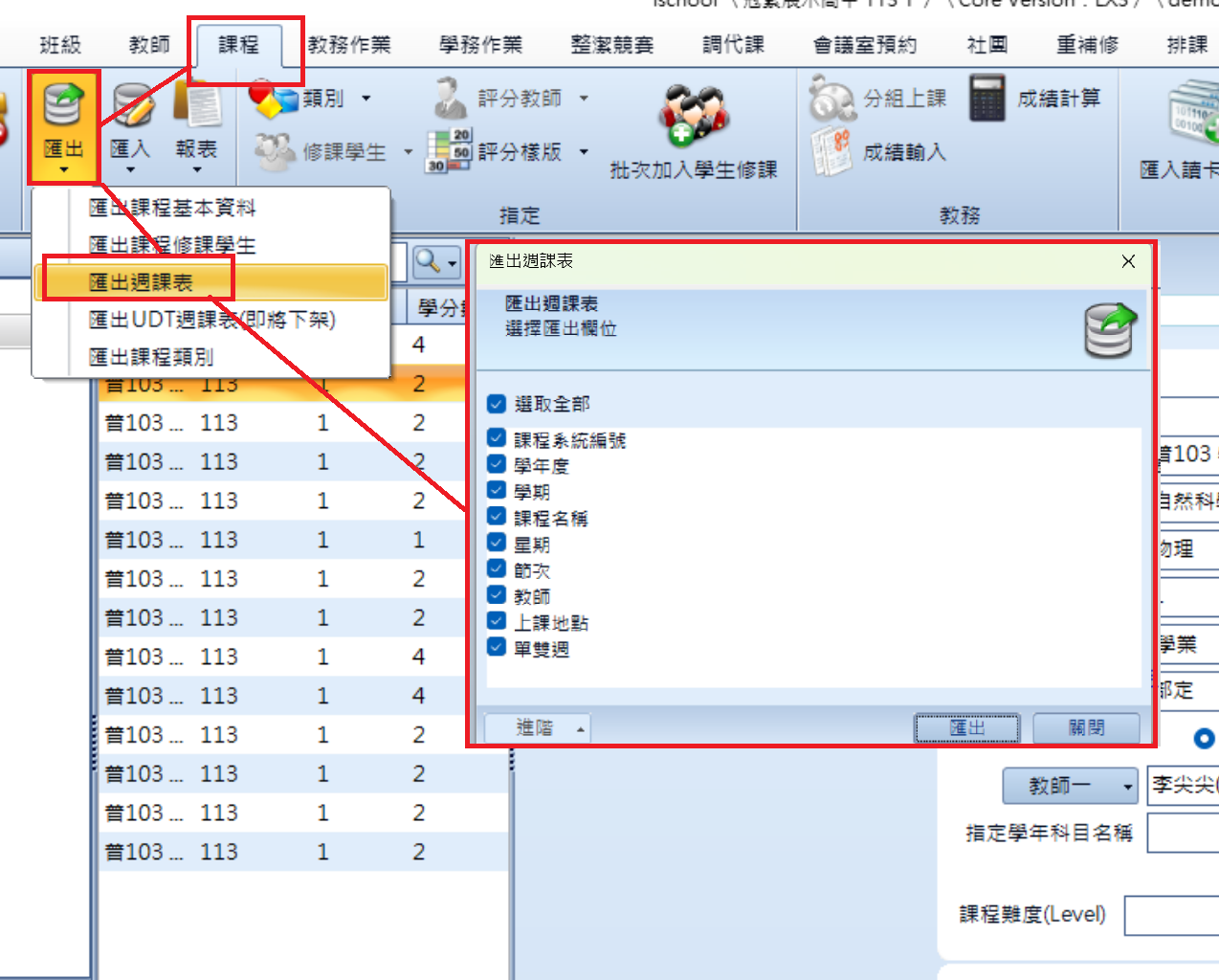Expand the 匯入 dropdown arrow
Image resolution: width=1219 pixels, height=980 pixels.
[x=131, y=170]
